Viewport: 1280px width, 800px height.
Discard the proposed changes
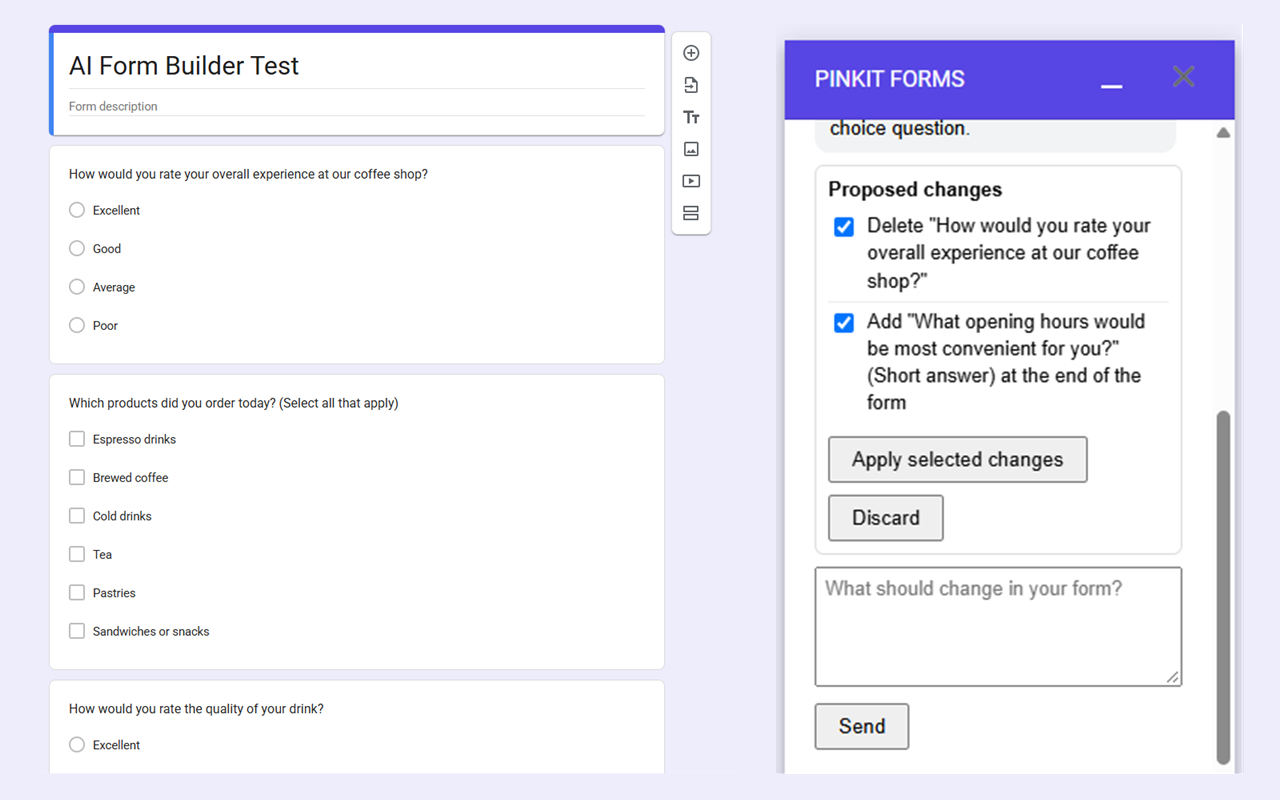886,518
